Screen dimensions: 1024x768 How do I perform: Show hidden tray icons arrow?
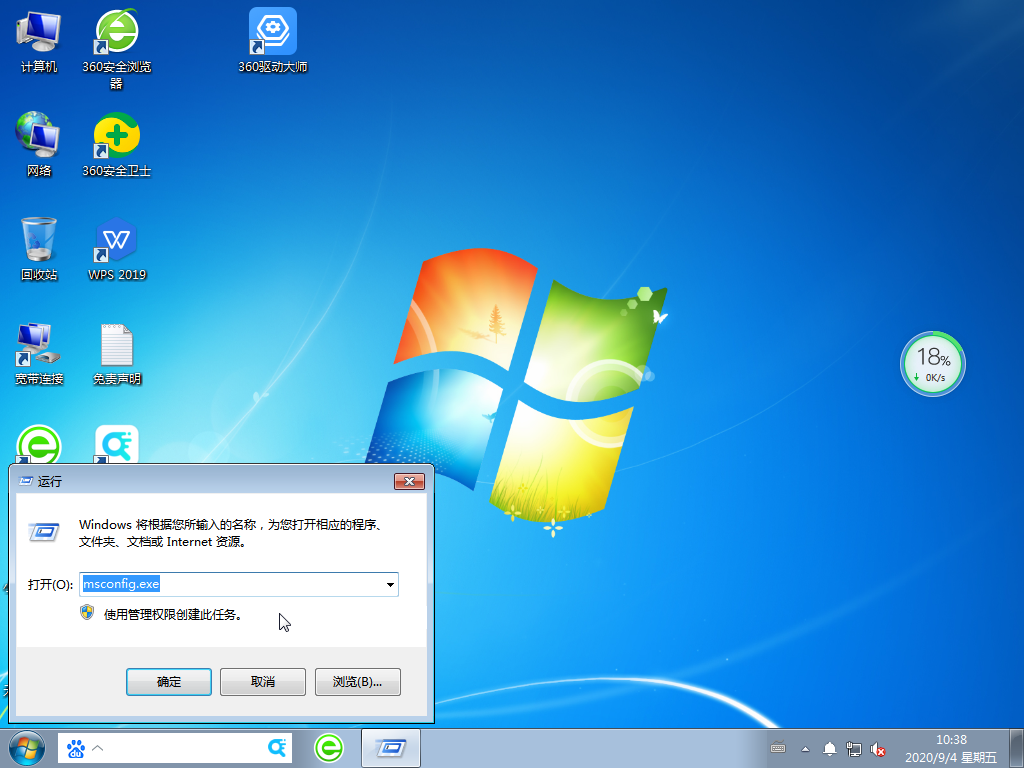tap(805, 749)
